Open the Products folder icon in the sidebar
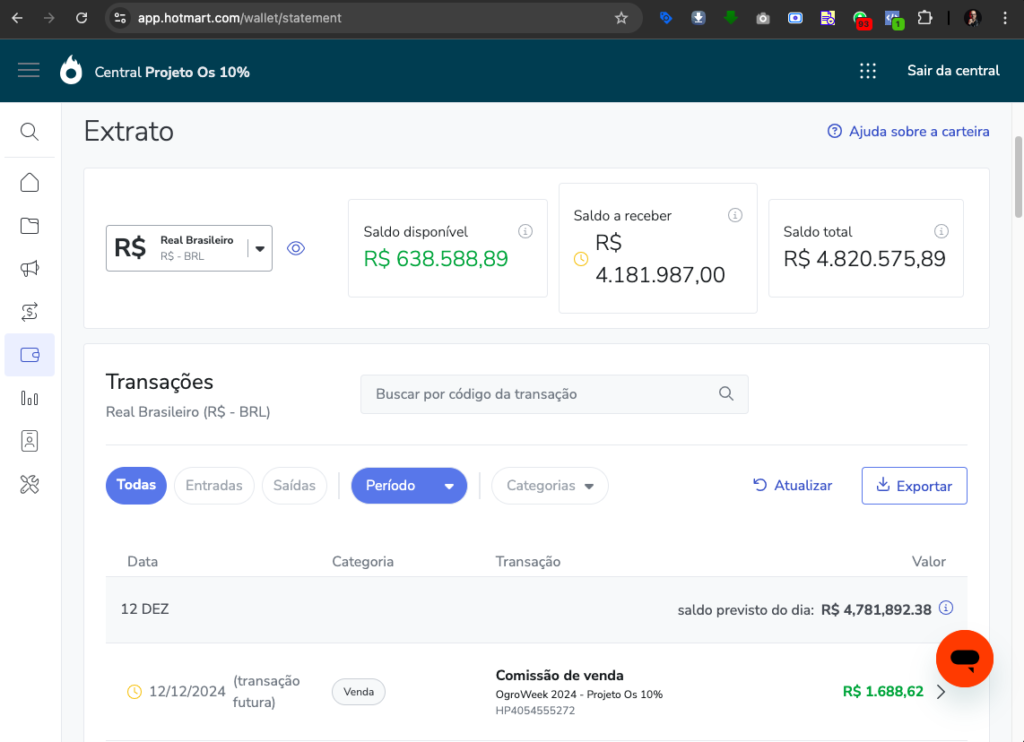1024x742 pixels. click(x=30, y=226)
